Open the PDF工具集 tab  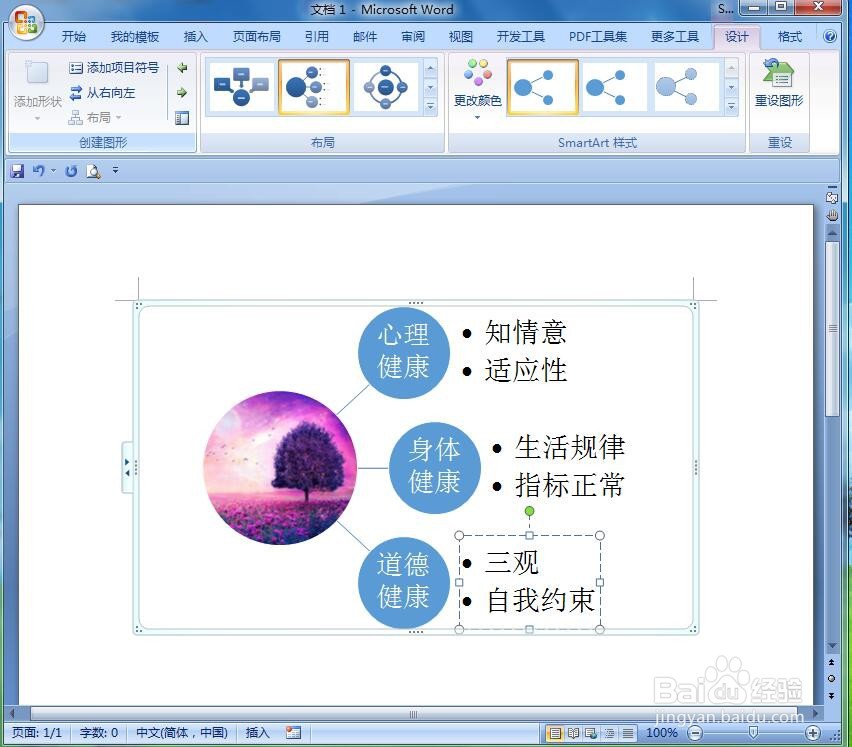click(598, 36)
